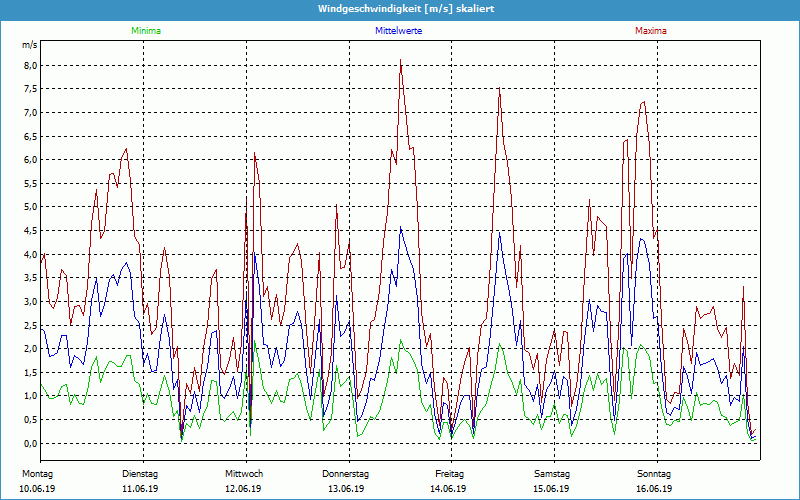Select the green 'Minima' legend label
The image size is (800, 500).
146,31
